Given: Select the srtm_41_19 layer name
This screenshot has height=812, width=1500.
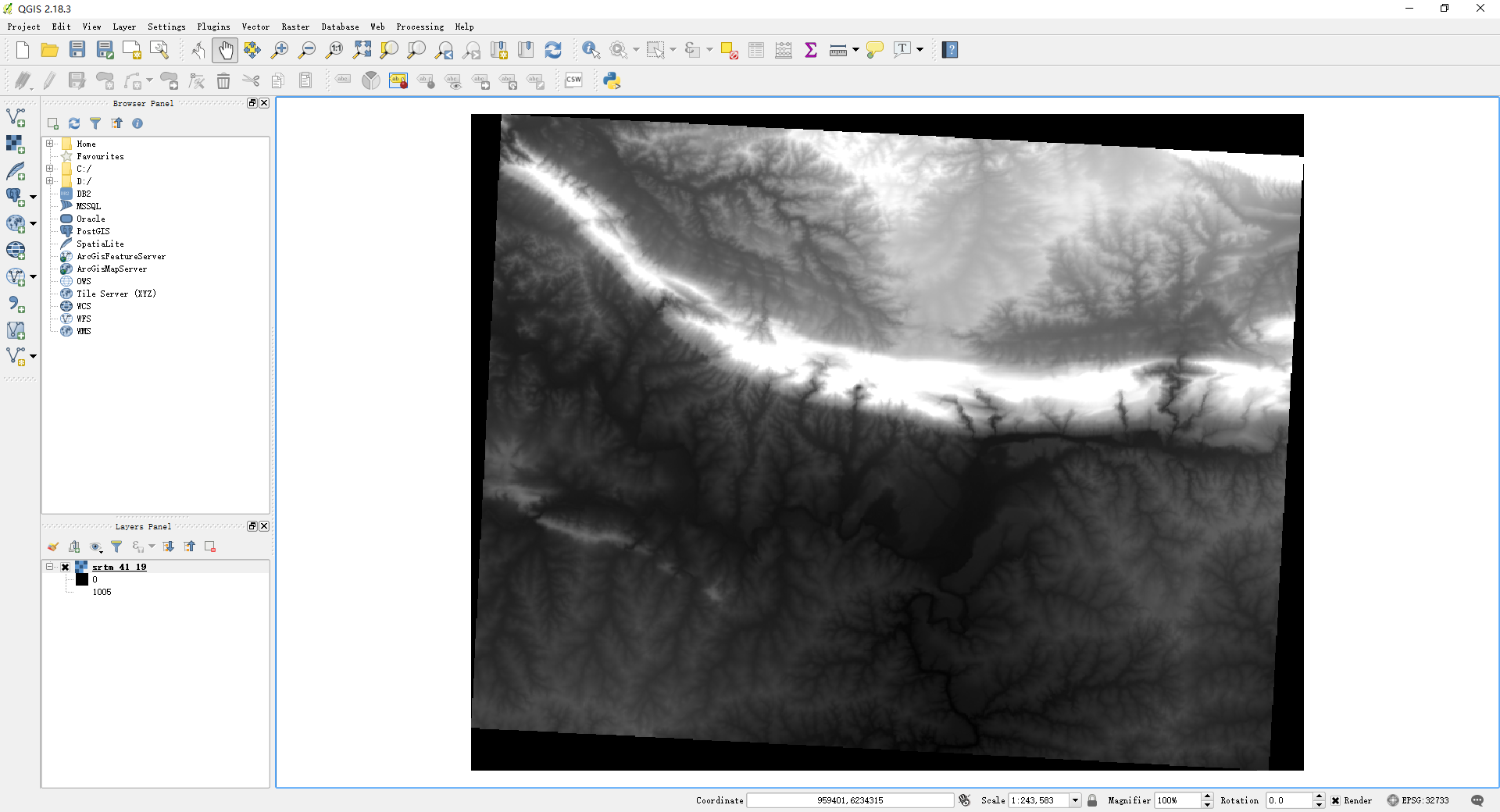Looking at the screenshot, I should point(120,568).
